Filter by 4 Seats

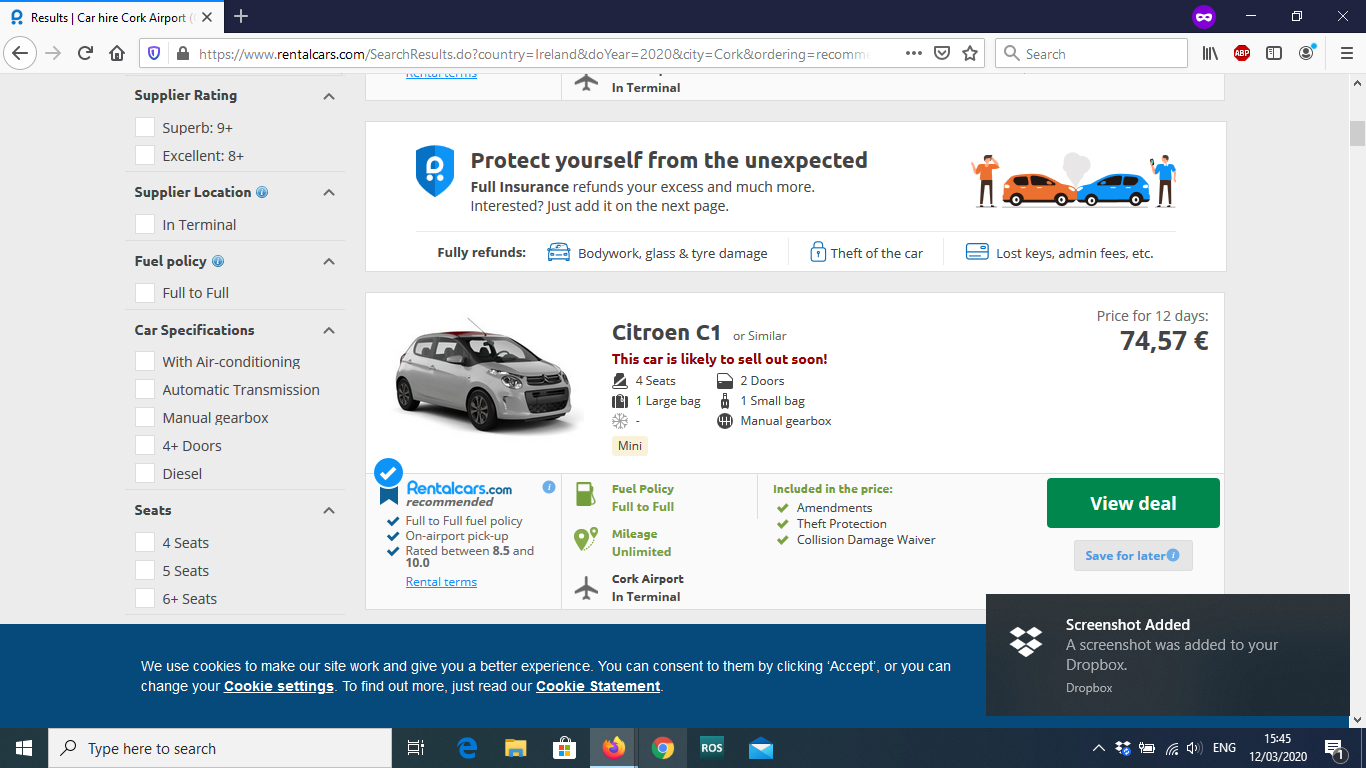click(145, 542)
